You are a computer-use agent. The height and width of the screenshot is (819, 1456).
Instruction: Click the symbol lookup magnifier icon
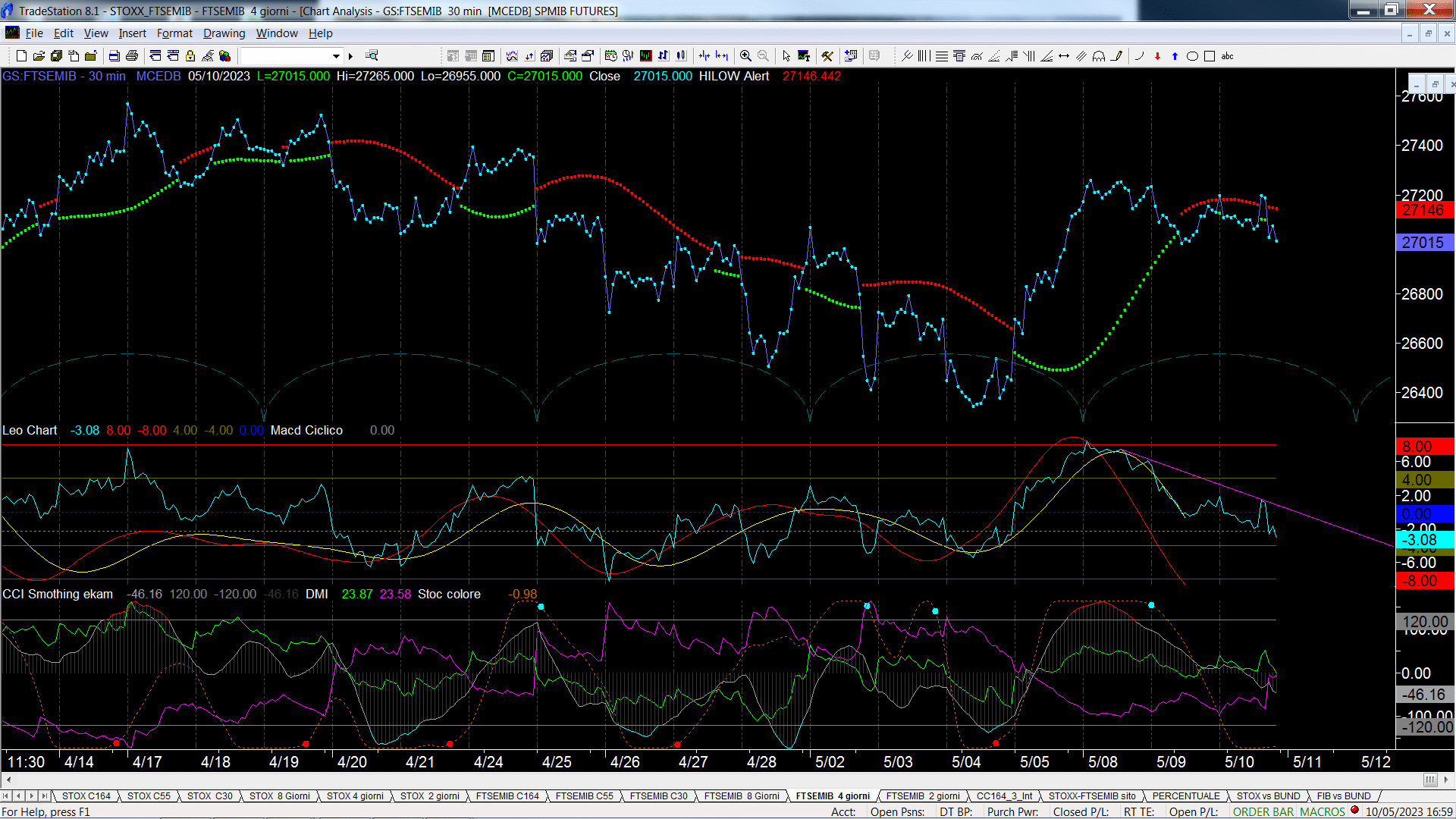[x=372, y=56]
